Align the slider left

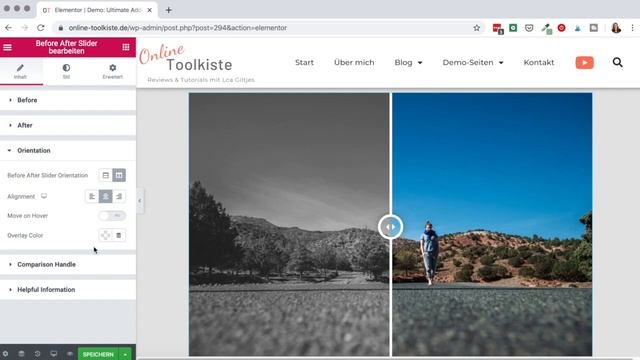(x=92, y=196)
